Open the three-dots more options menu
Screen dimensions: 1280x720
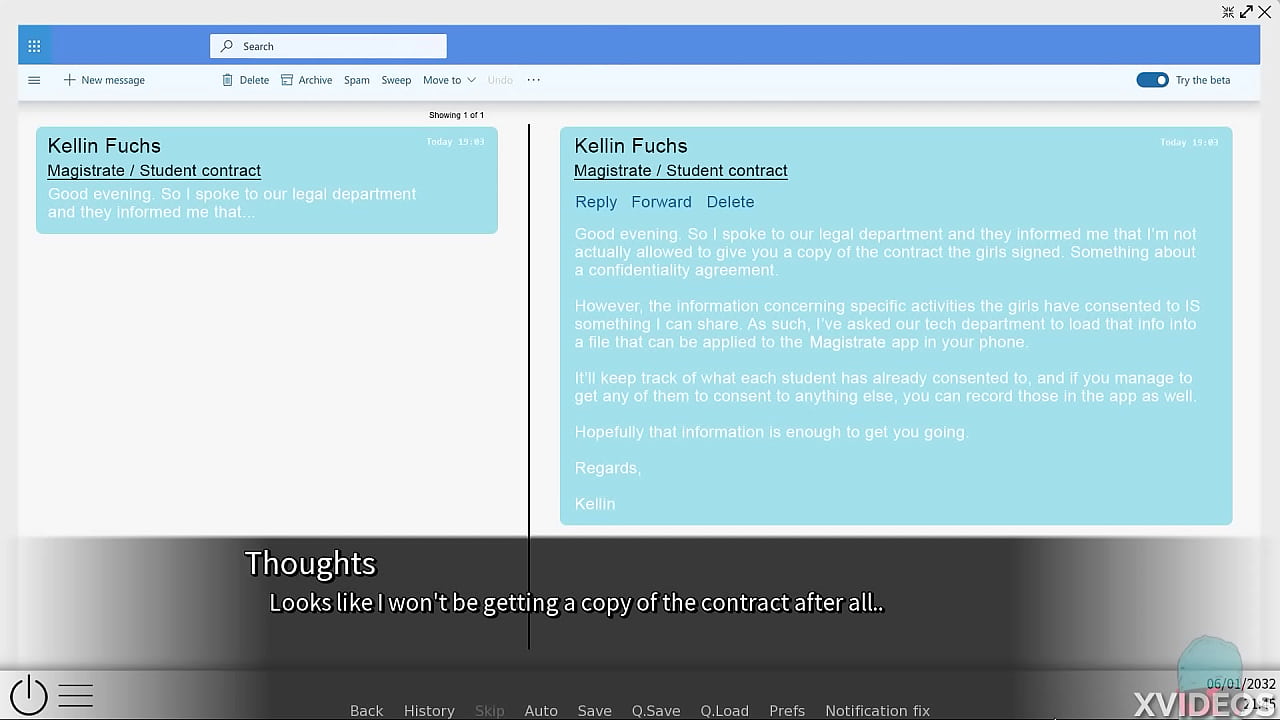pyautogui.click(x=533, y=80)
